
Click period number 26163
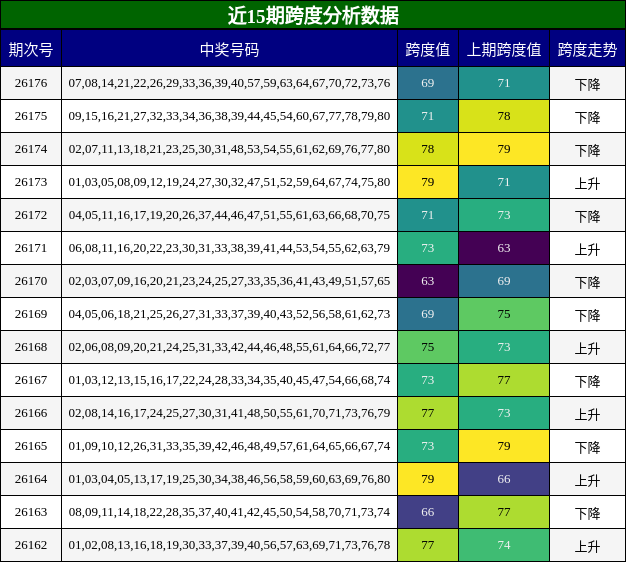tap(31, 512)
